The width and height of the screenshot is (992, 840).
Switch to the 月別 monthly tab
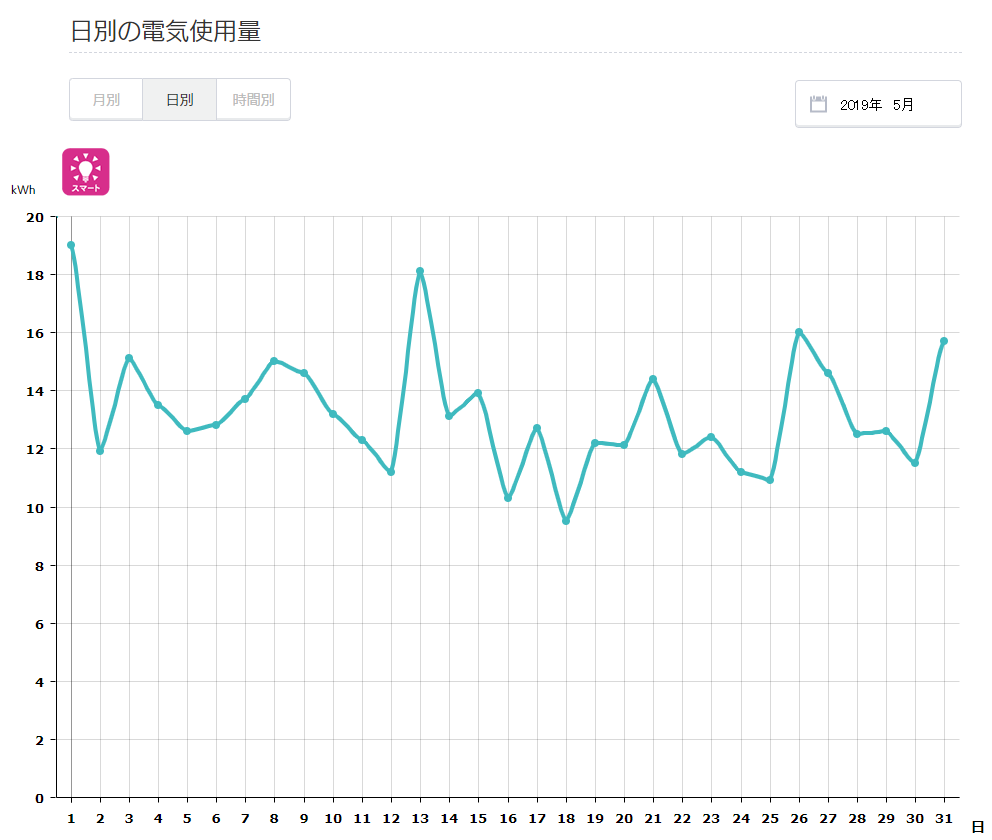[x=106, y=100]
